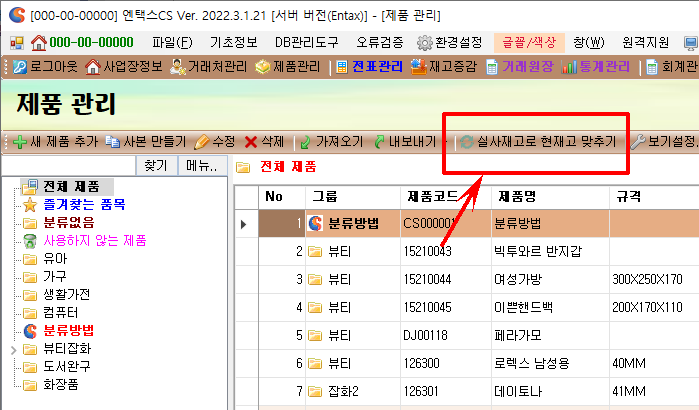699x410 pixels.
Task: Open 통계관리 bar chart icon
Action: pos(569,67)
